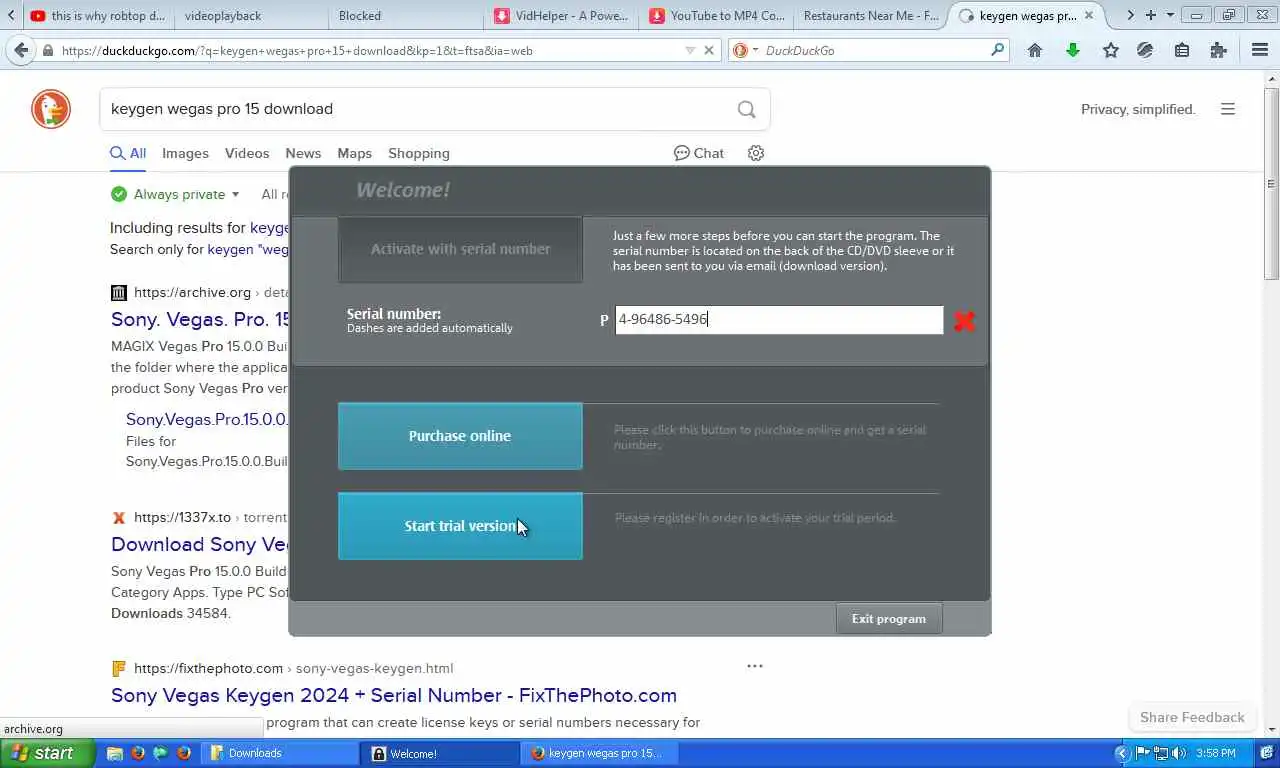Select the Maps search tab
Image resolution: width=1280 pixels, height=768 pixels.
point(354,153)
